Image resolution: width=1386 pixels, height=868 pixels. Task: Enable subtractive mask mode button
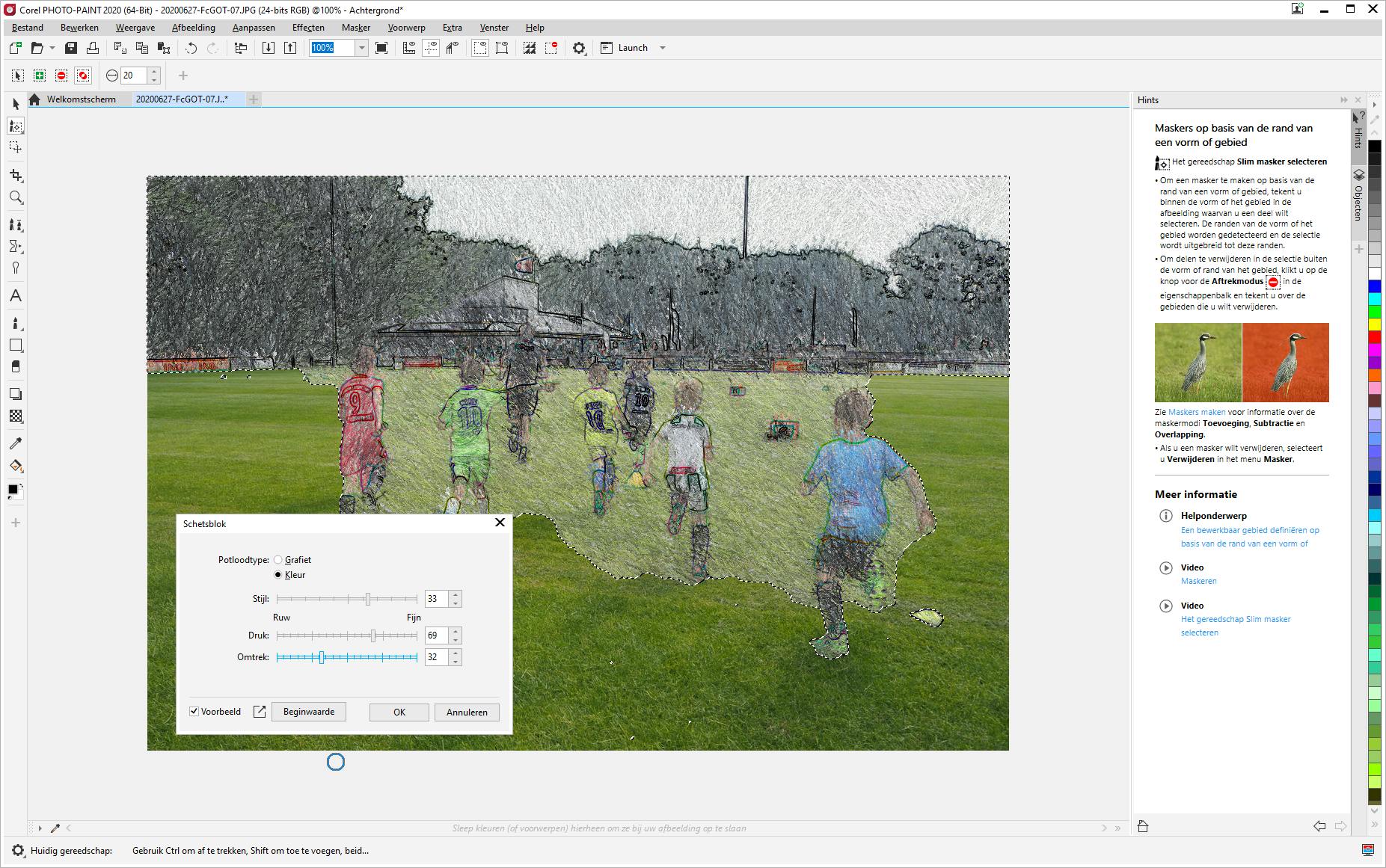61,76
